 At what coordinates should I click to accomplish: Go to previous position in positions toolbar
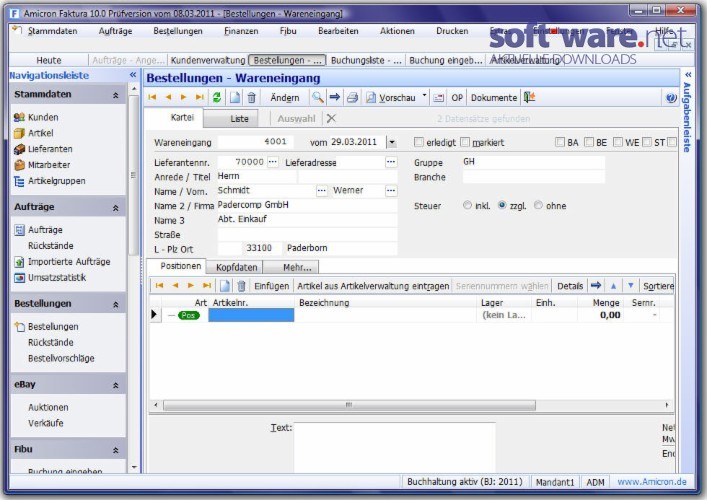click(175, 285)
